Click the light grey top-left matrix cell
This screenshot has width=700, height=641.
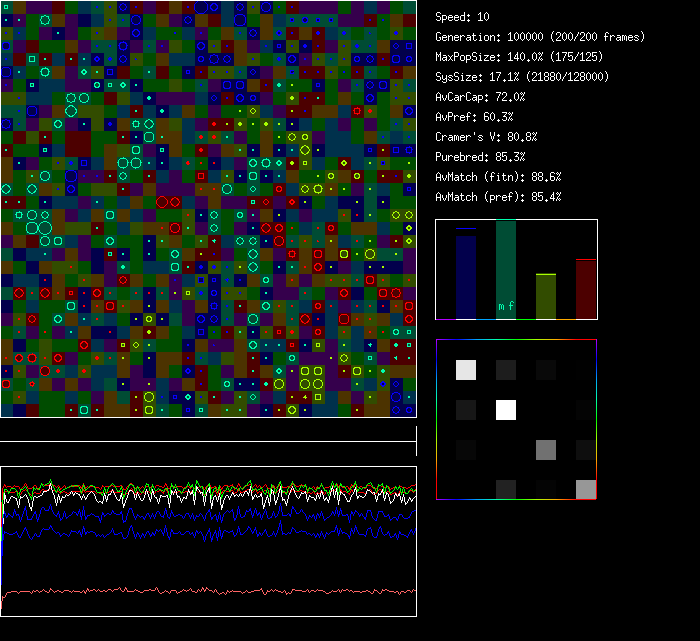pyautogui.click(x=466, y=370)
